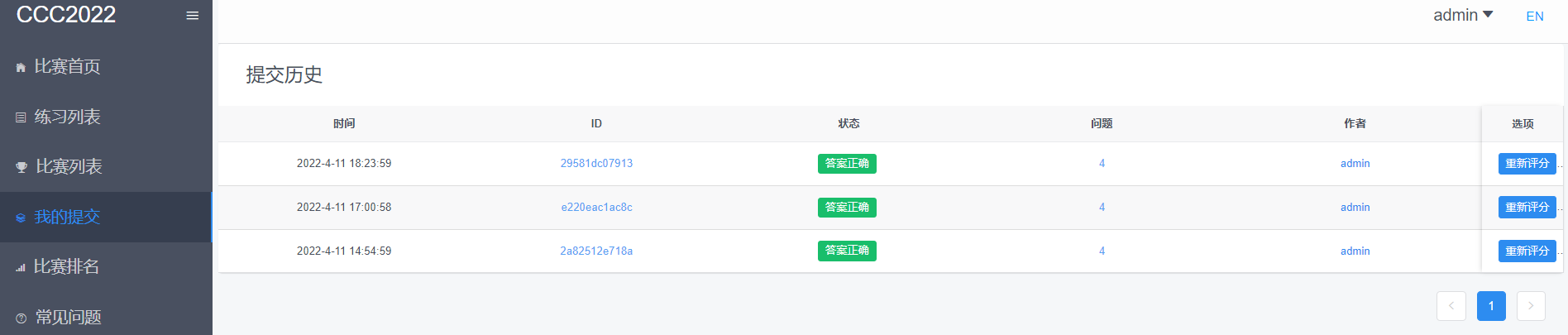Switch language to EN
1568x335 pixels.
1535,17
